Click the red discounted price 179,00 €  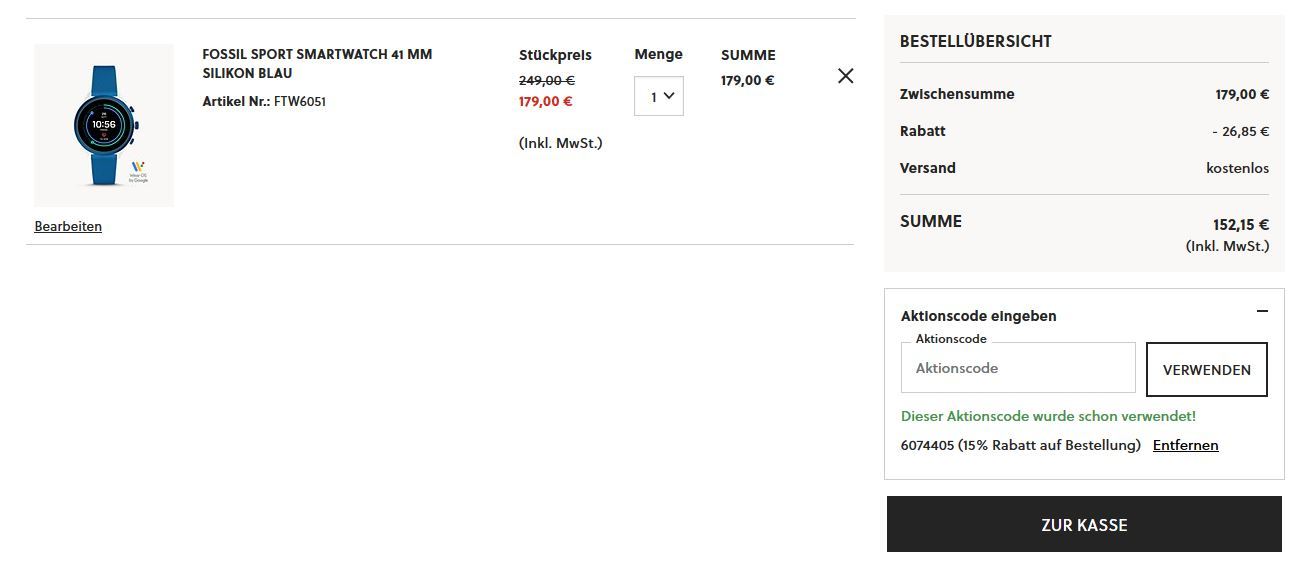point(545,101)
